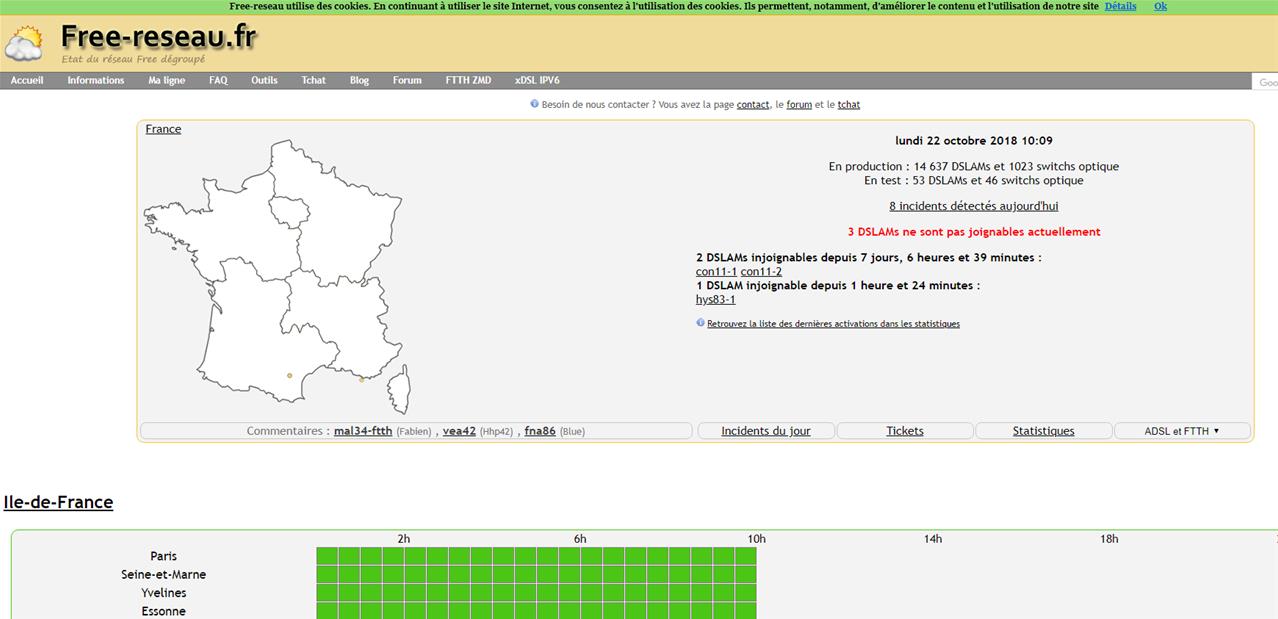Open the latest activations statistics link
This screenshot has width=1278, height=619.
(x=833, y=324)
